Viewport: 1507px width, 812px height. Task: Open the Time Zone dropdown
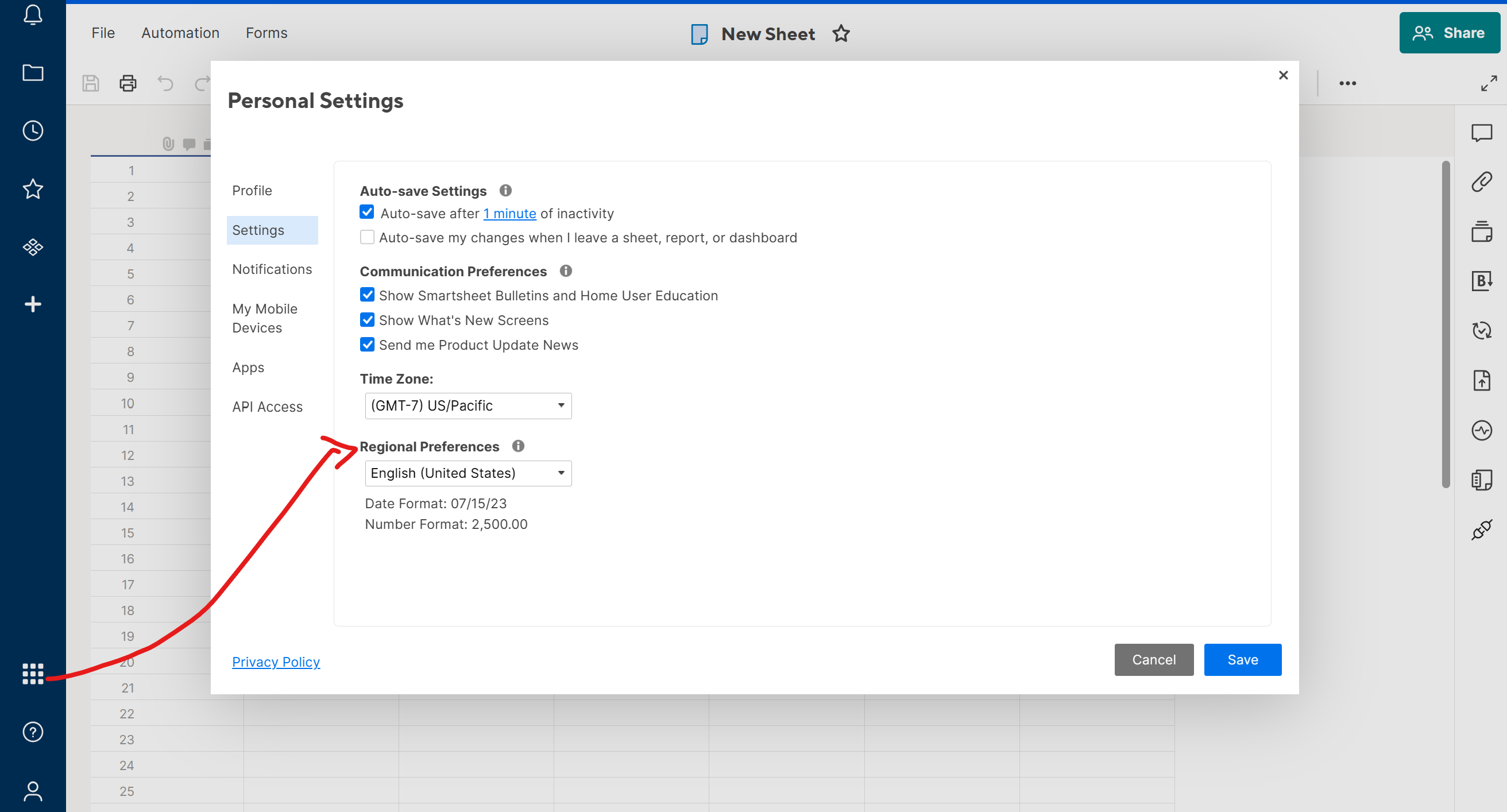468,405
